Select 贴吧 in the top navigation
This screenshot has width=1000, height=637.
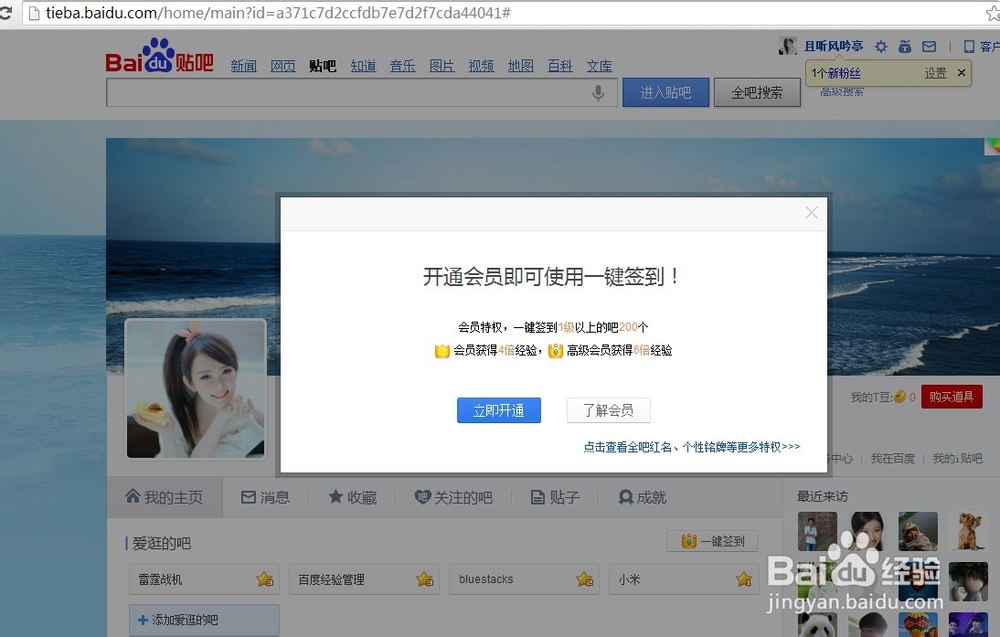pyautogui.click(x=323, y=66)
